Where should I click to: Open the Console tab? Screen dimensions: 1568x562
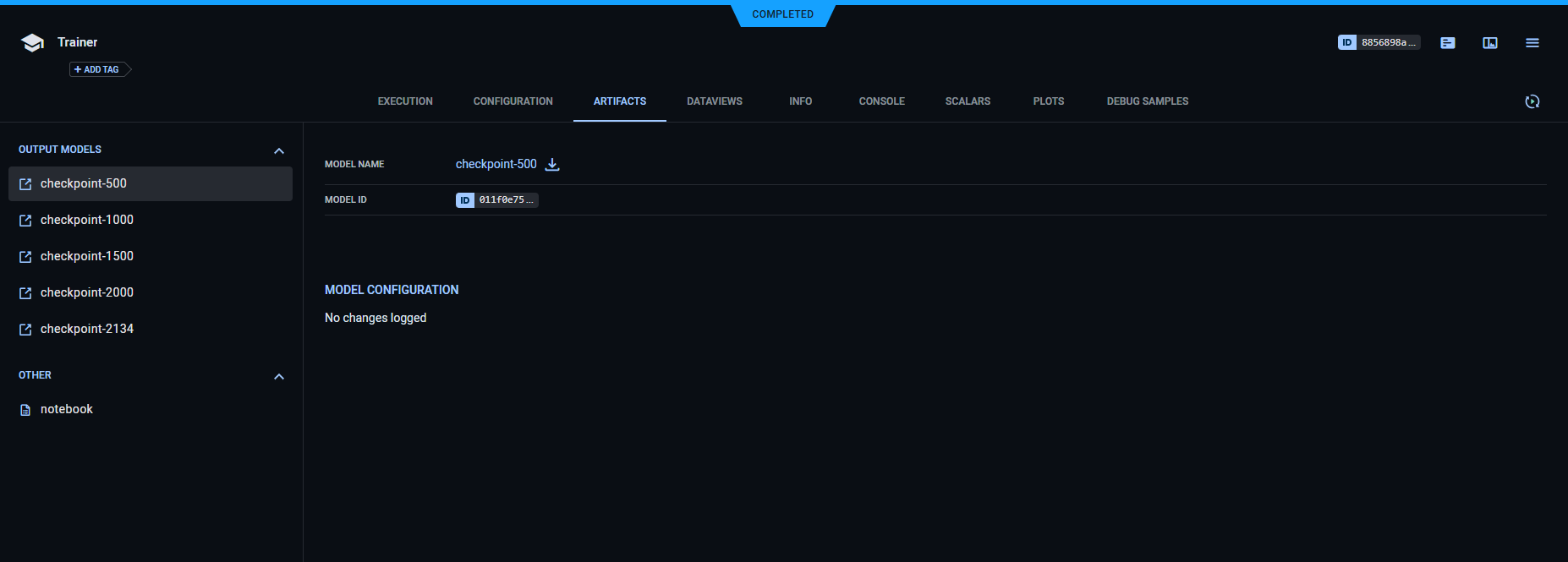(x=881, y=101)
